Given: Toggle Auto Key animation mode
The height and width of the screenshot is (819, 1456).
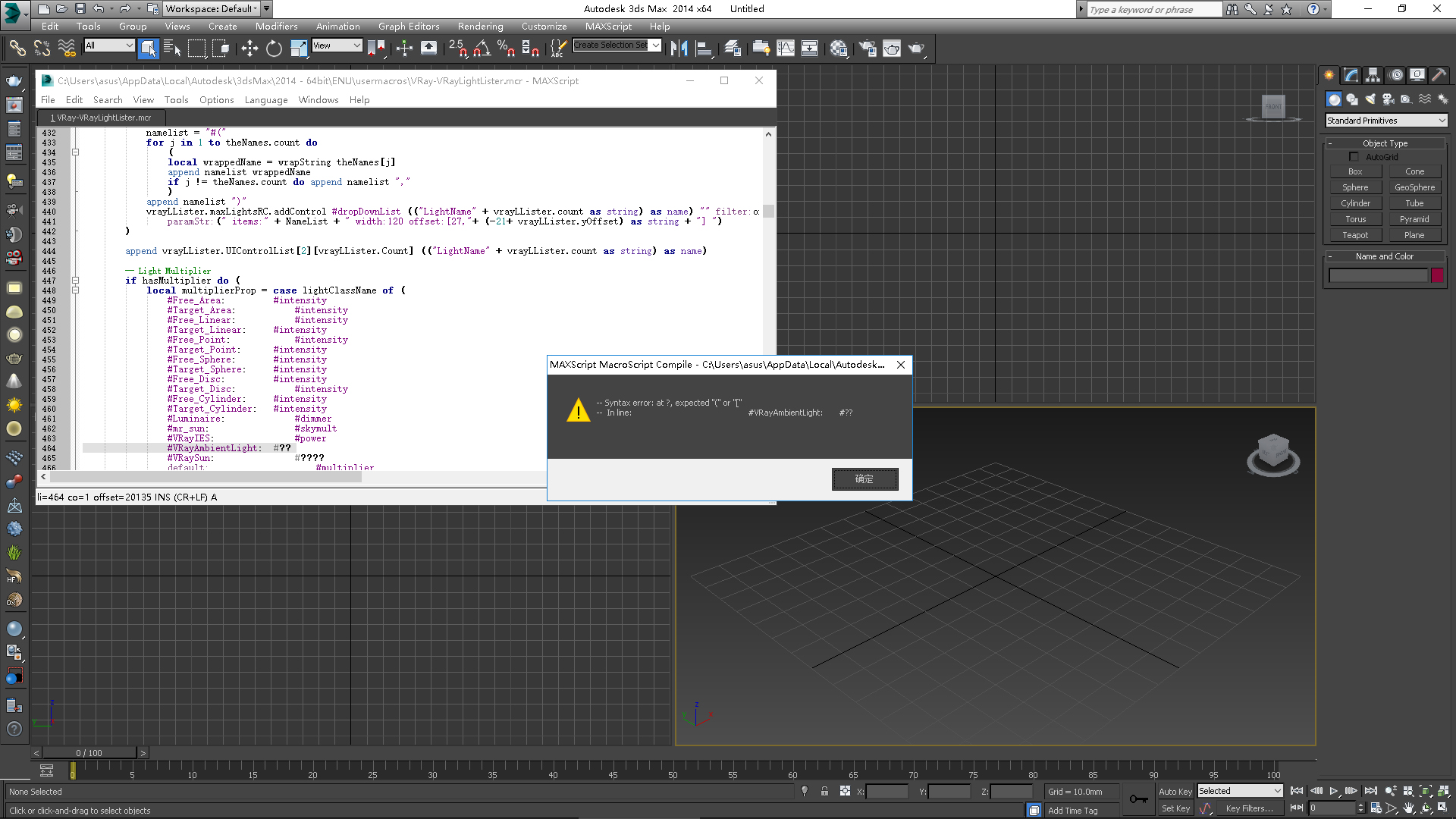Looking at the screenshot, I should (x=1175, y=791).
